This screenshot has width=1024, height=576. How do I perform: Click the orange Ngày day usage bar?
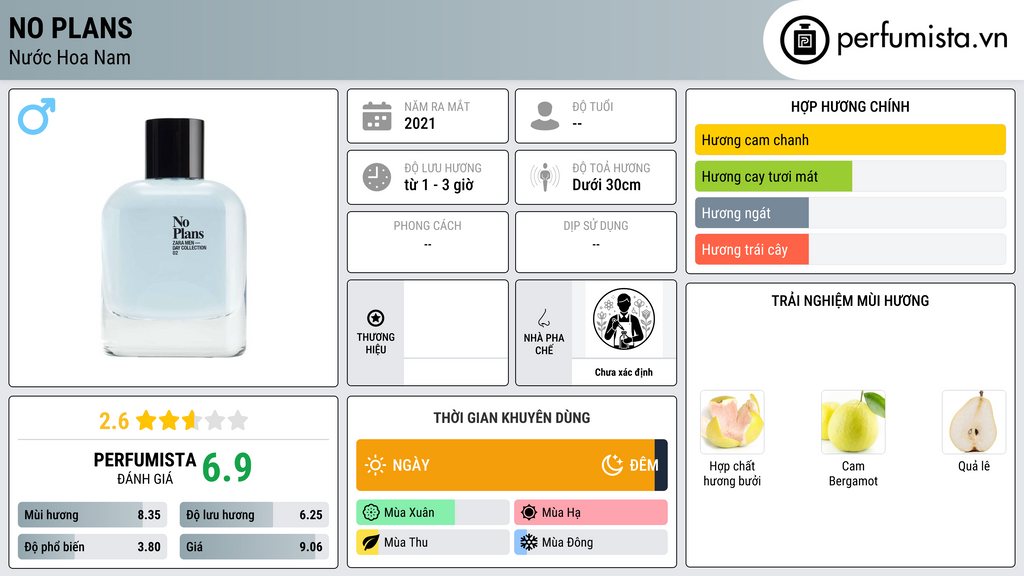coord(505,465)
